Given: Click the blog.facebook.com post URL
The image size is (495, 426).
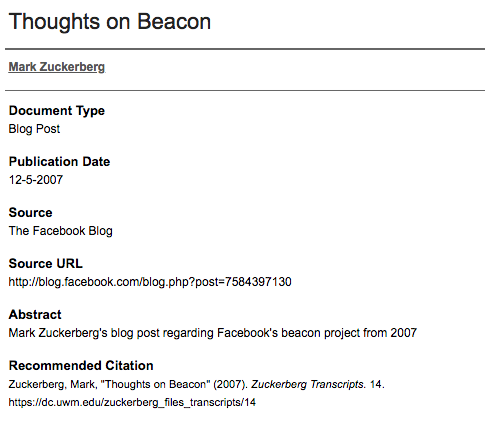Looking at the screenshot, I should pos(150,282).
